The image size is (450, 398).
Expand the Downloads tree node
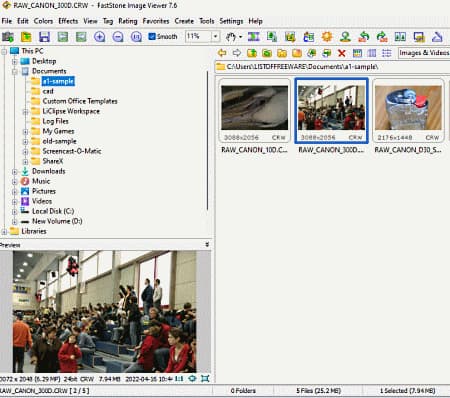(14, 172)
